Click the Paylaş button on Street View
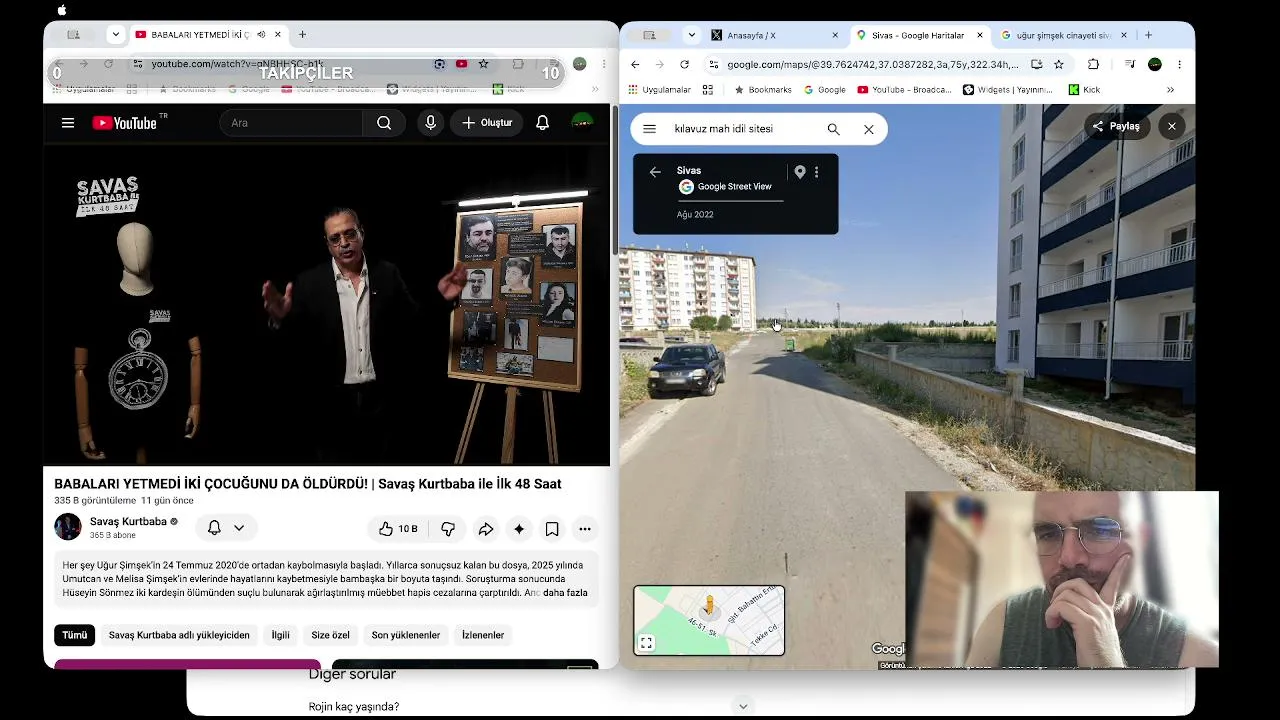This screenshot has width=1280, height=720. point(1116,126)
